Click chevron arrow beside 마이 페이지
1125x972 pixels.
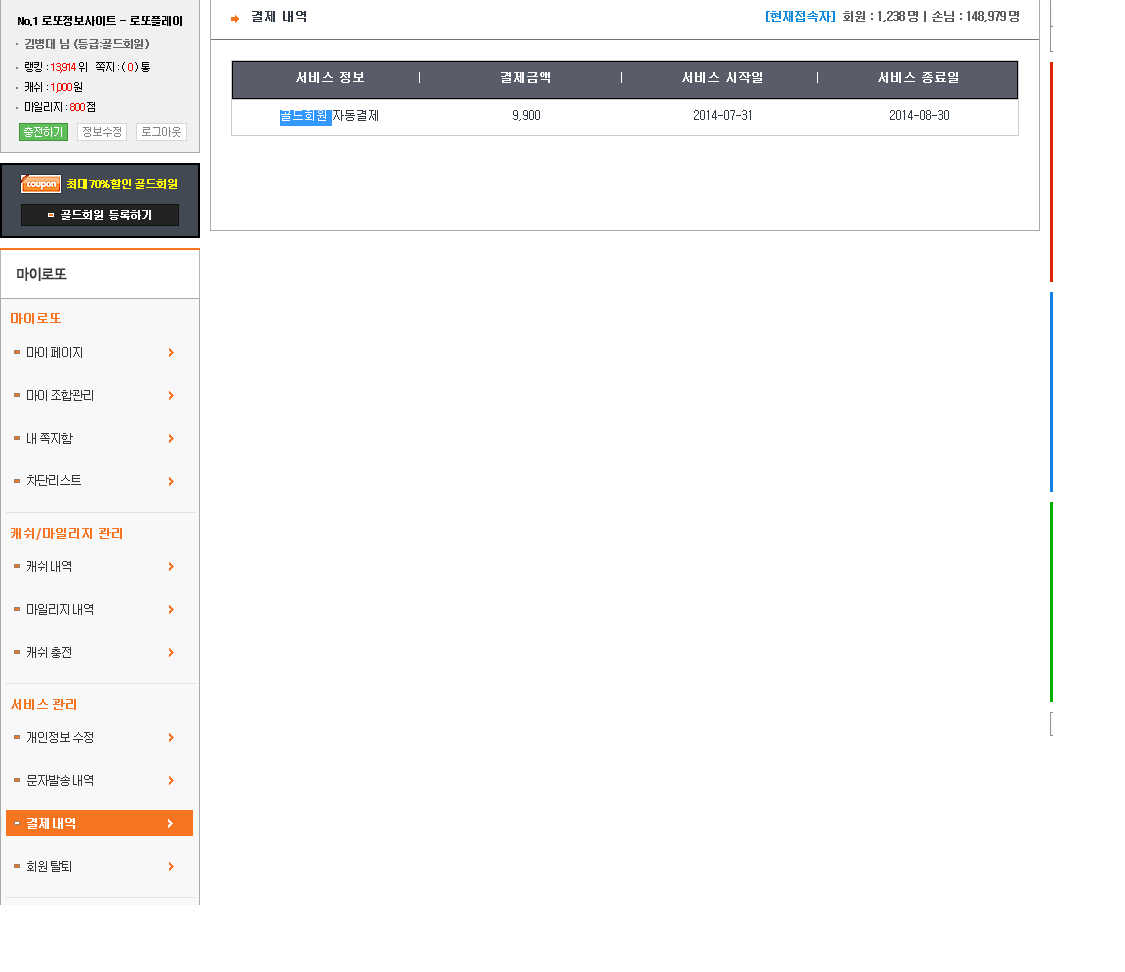point(171,353)
